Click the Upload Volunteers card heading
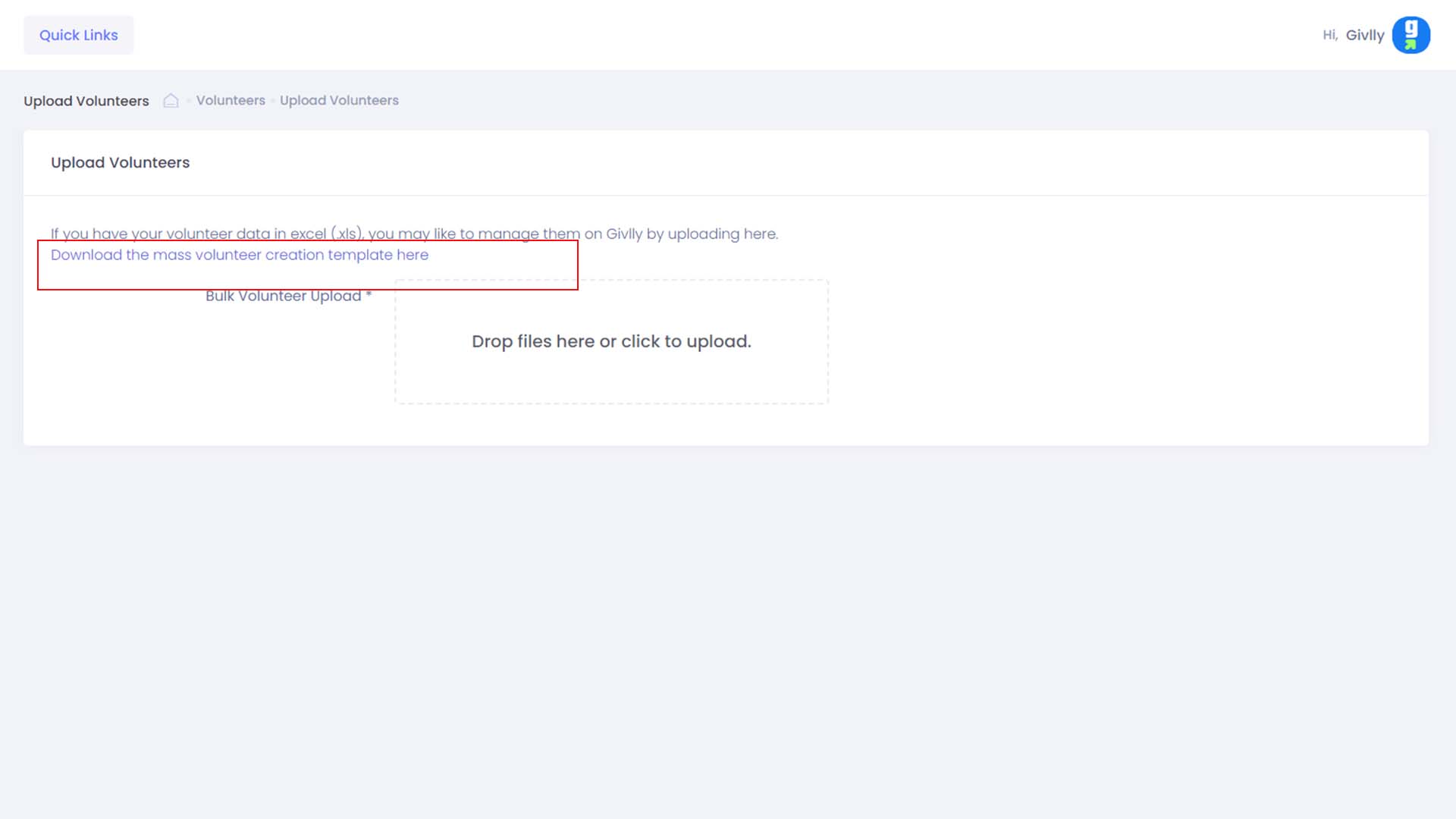The image size is (1456, 819). (120, 162)
